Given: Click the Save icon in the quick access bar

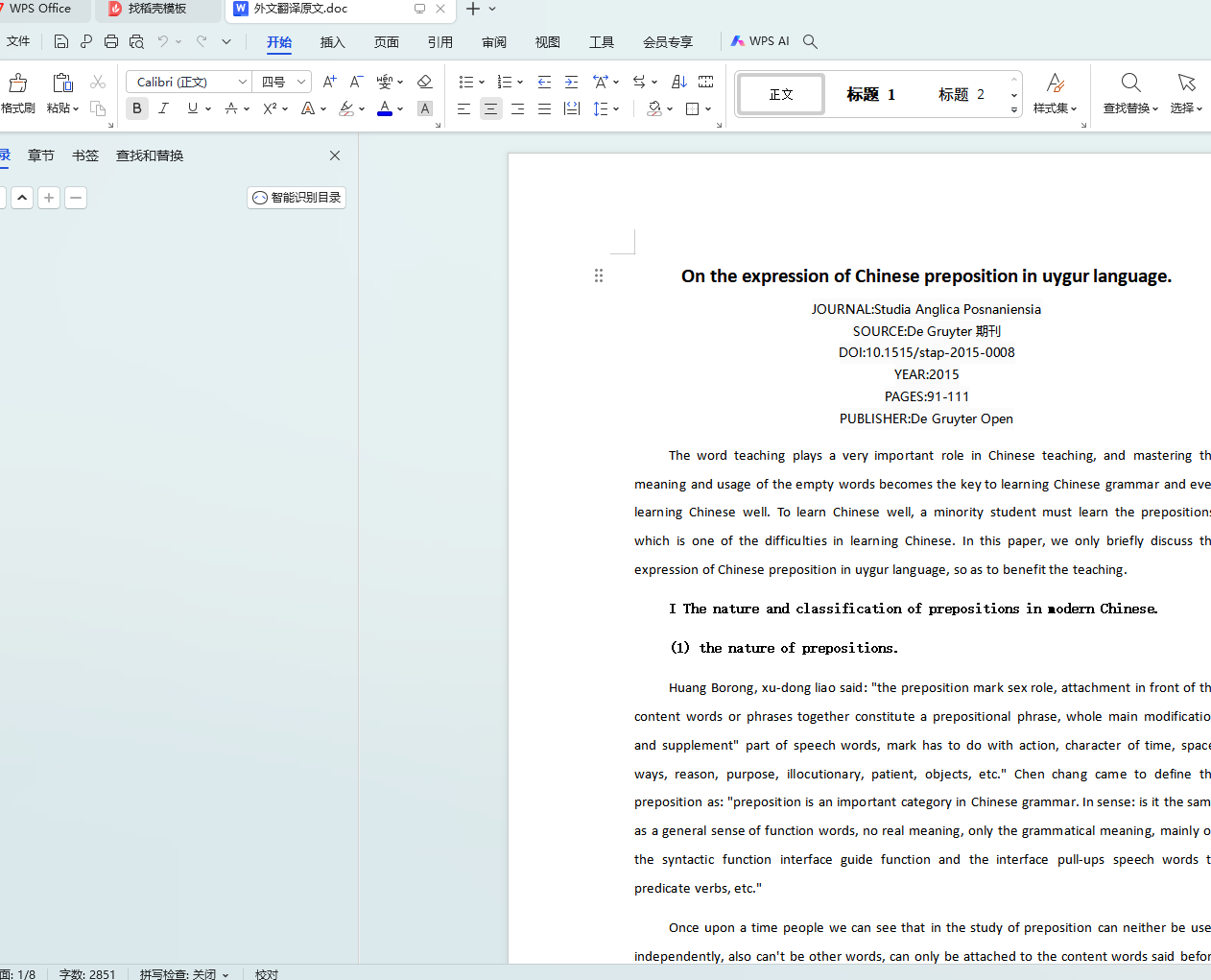Looking at the screenshot, I should 61,41.
